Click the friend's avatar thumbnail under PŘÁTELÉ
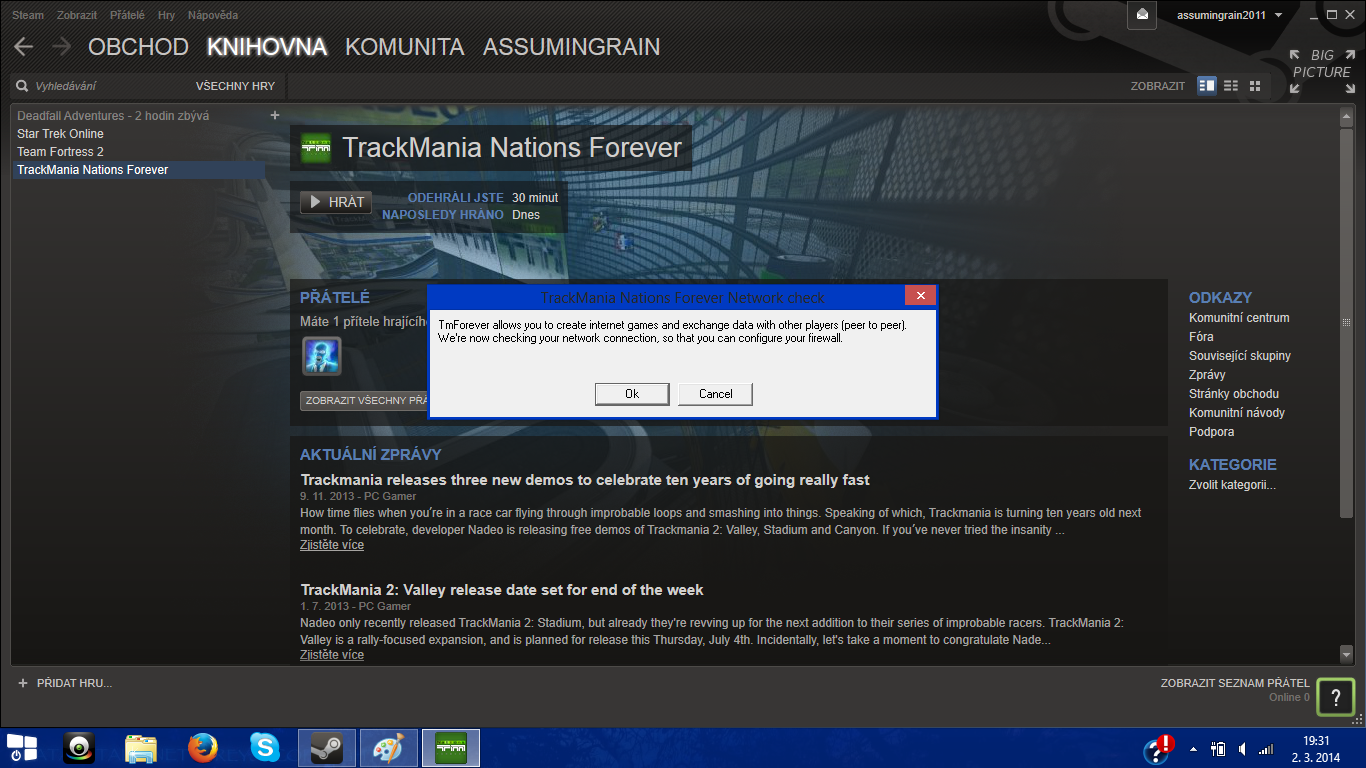Screen dimensions: 1366x768 (x=322, y=356)
